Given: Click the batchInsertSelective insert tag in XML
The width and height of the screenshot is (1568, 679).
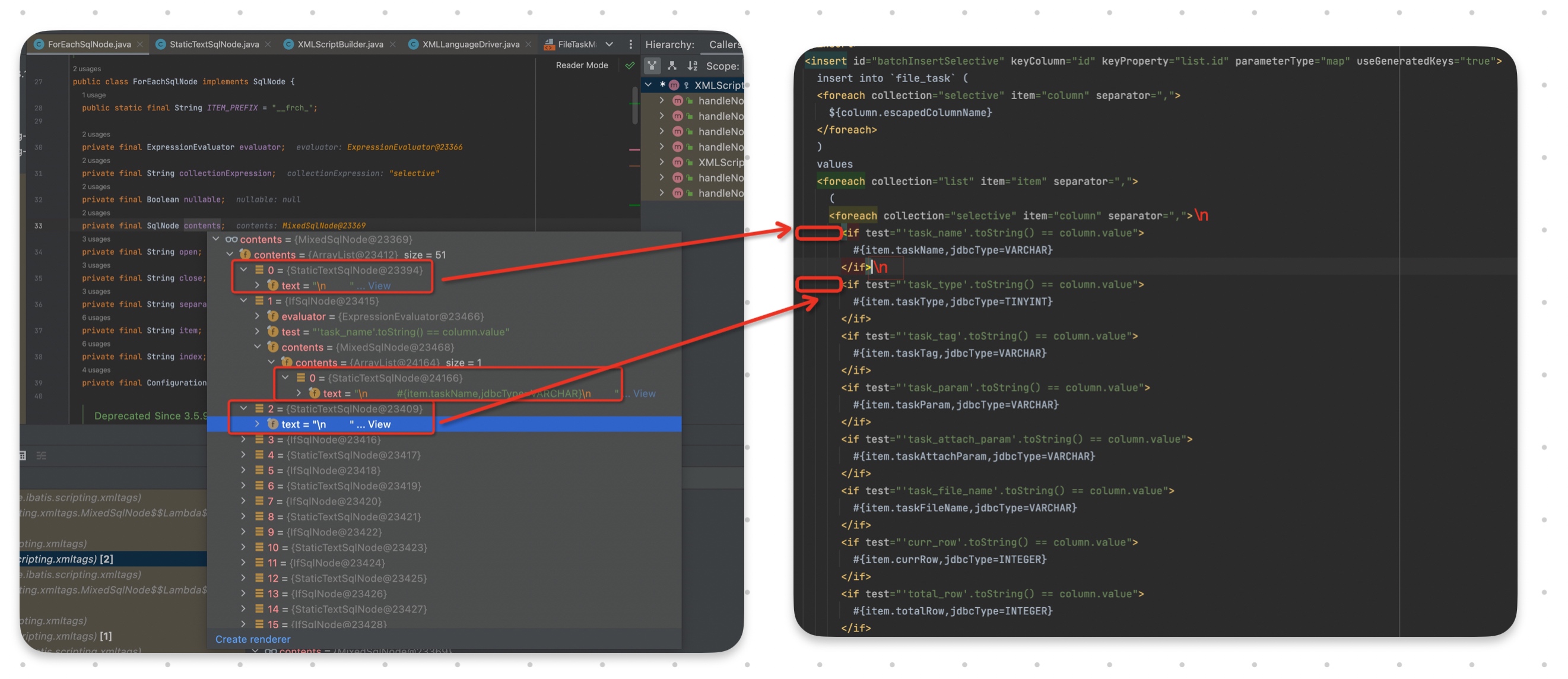Looking at the screenshot, I should pyautogui.click(x=826, y=61).
